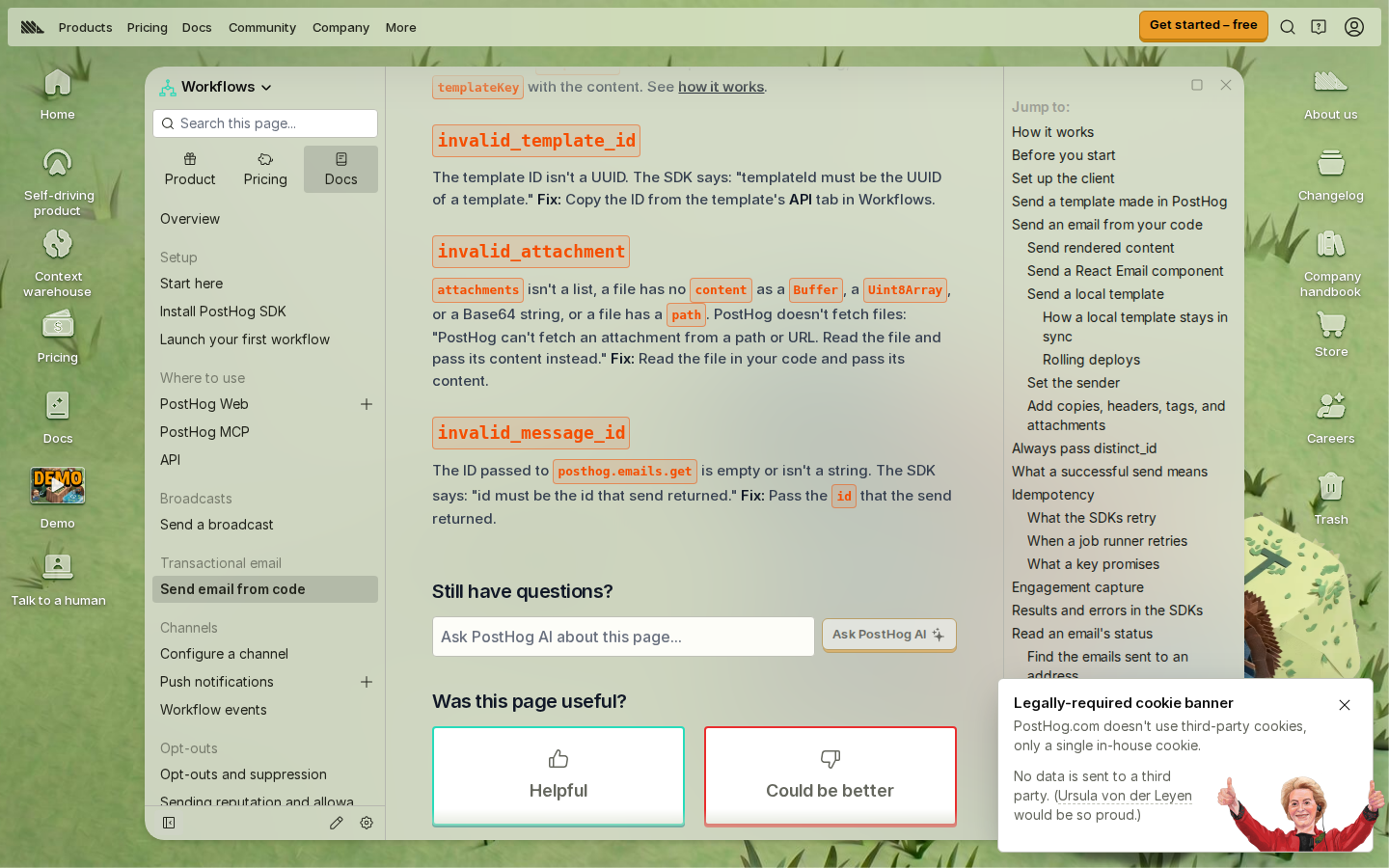The height and width of the screenshot is (868, 1389).
Task: Open the help question icon in top bar
Action: 1319,27
